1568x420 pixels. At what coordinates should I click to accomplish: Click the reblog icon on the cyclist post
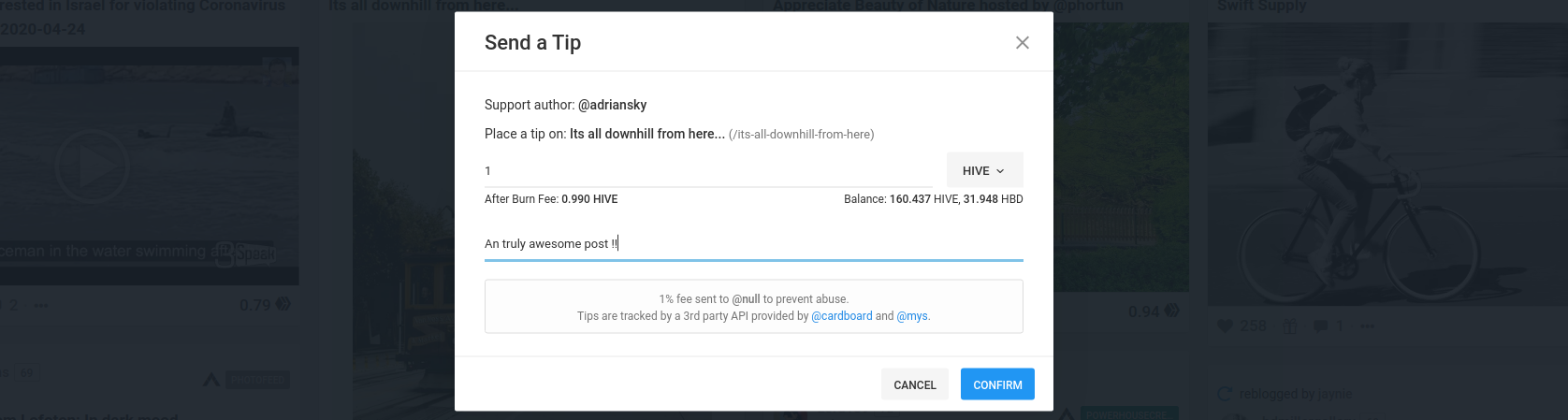click(x=1289, y=326)
